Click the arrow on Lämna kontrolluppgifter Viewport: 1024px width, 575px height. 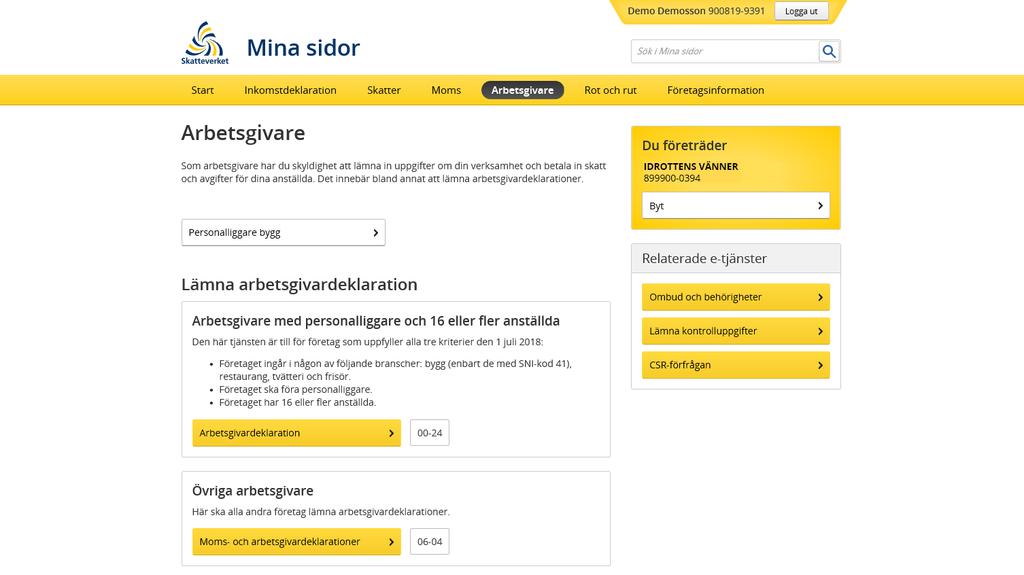pyautogui.click(x=820, y=331)
